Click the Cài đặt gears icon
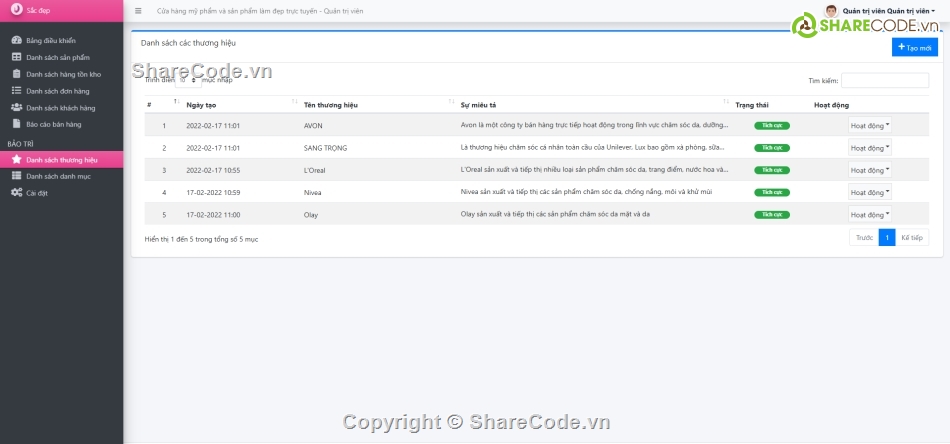 coord(17,192)
